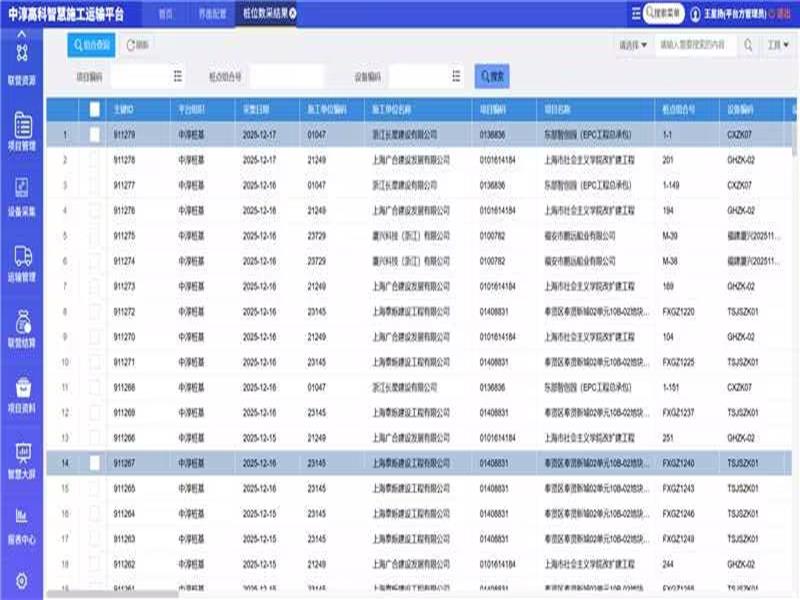Expand the 请选择 dropdown near search box
Screen dimensions: 800x600
[x=632, y=45]
